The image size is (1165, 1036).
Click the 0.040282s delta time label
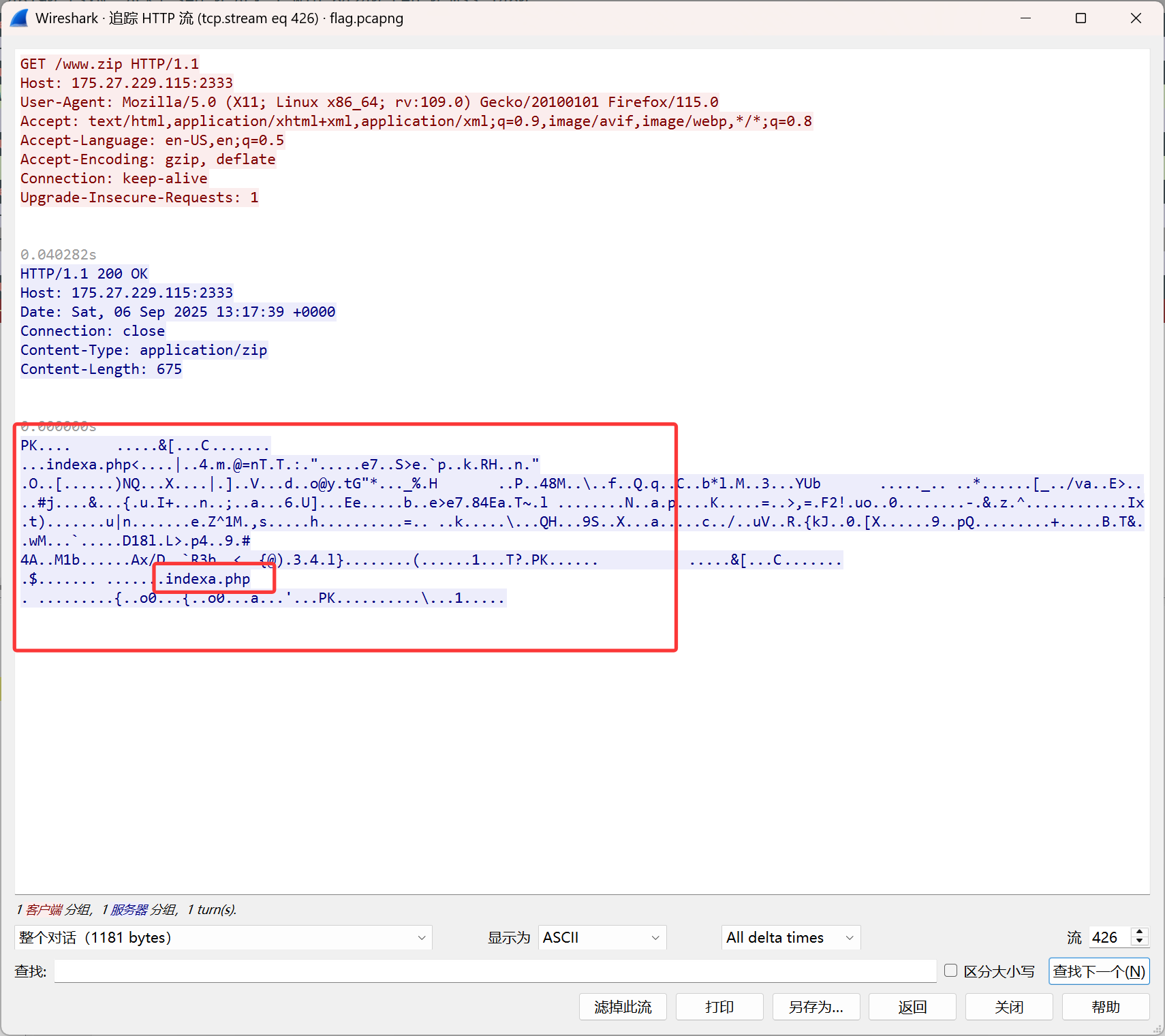(59, 255)
